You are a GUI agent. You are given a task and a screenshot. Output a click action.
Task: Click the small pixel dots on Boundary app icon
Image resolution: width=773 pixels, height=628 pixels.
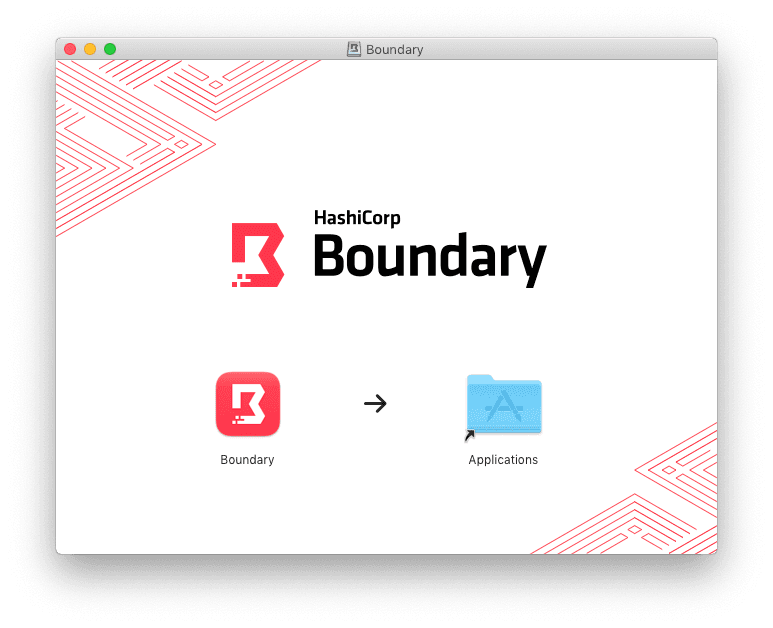(x=235, y=419)
